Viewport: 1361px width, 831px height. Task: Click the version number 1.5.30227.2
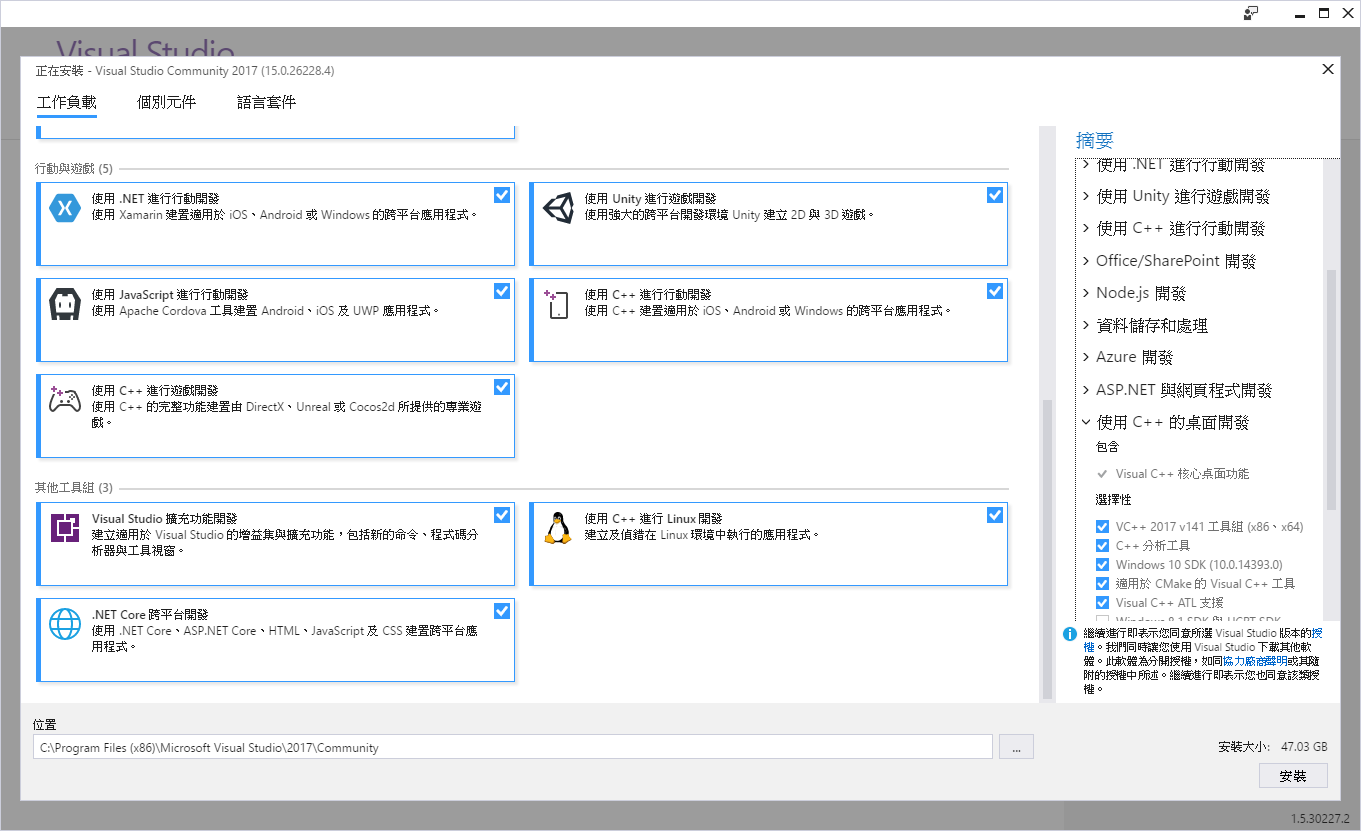click(1319, 818)
